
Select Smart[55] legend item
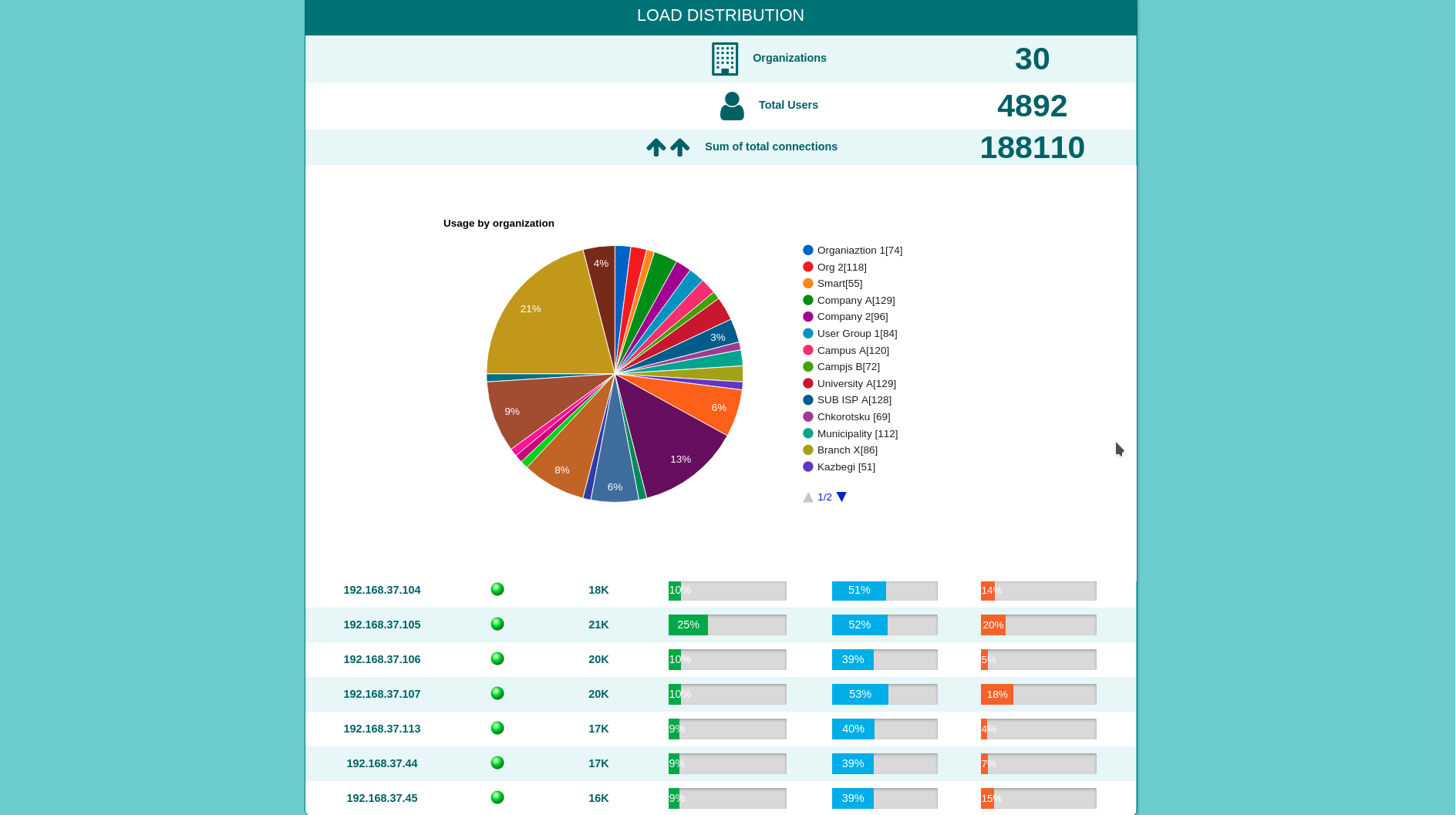(x=832, y=284)
